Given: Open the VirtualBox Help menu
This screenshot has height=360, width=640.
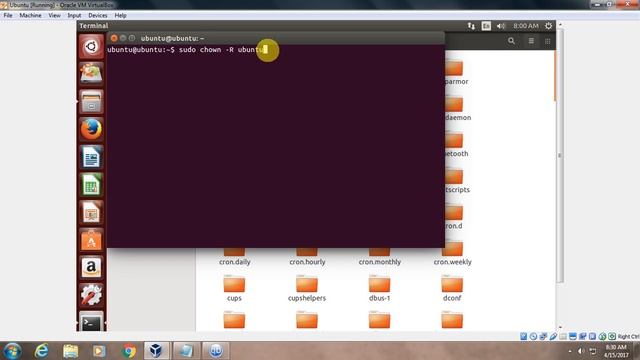Looking at the screenshot, I should tap(120, 16).
